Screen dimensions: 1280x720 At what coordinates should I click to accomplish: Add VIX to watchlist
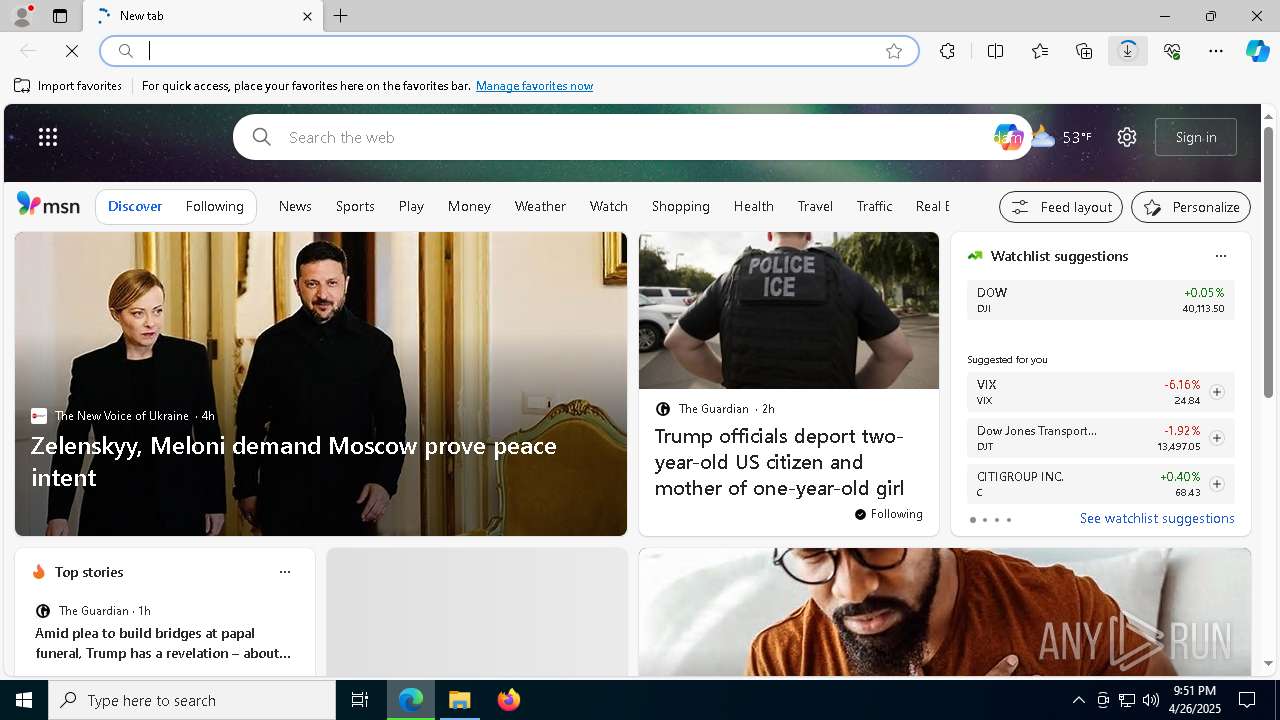[x=1216, y=392]
